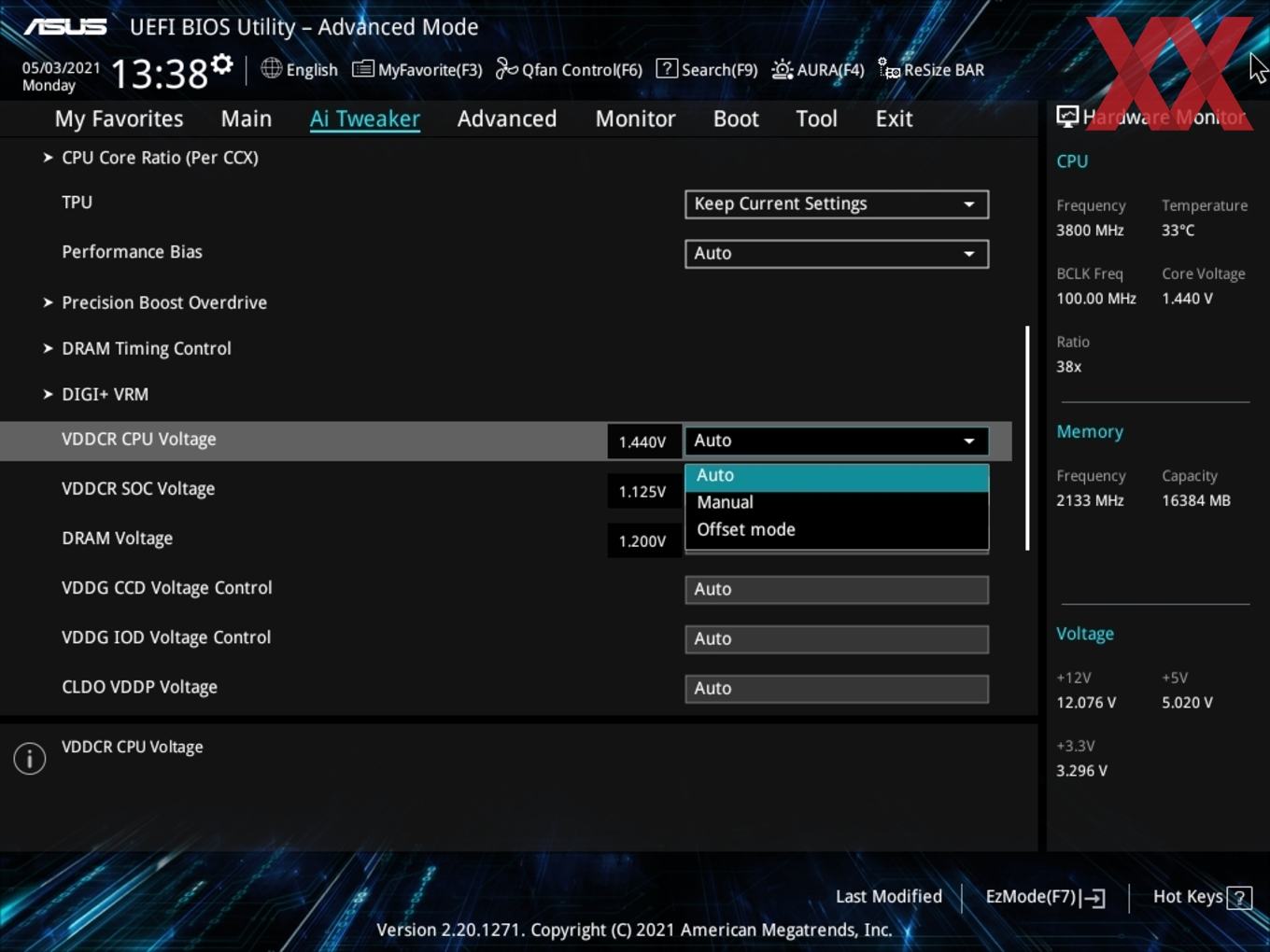Open the My Favorites tab

click(119, 119)
